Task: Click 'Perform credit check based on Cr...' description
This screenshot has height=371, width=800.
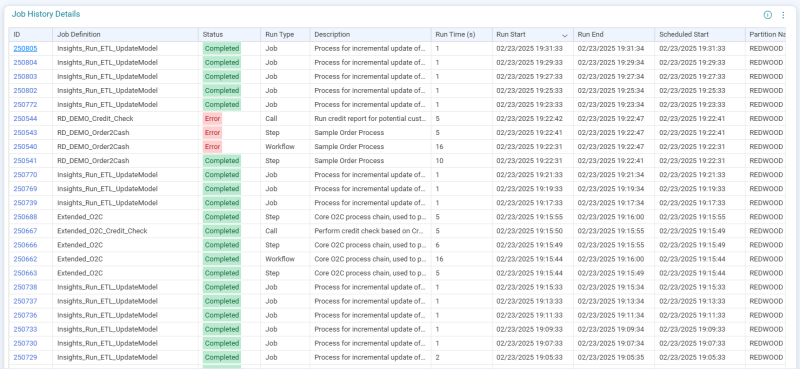Action: (370, 231)
